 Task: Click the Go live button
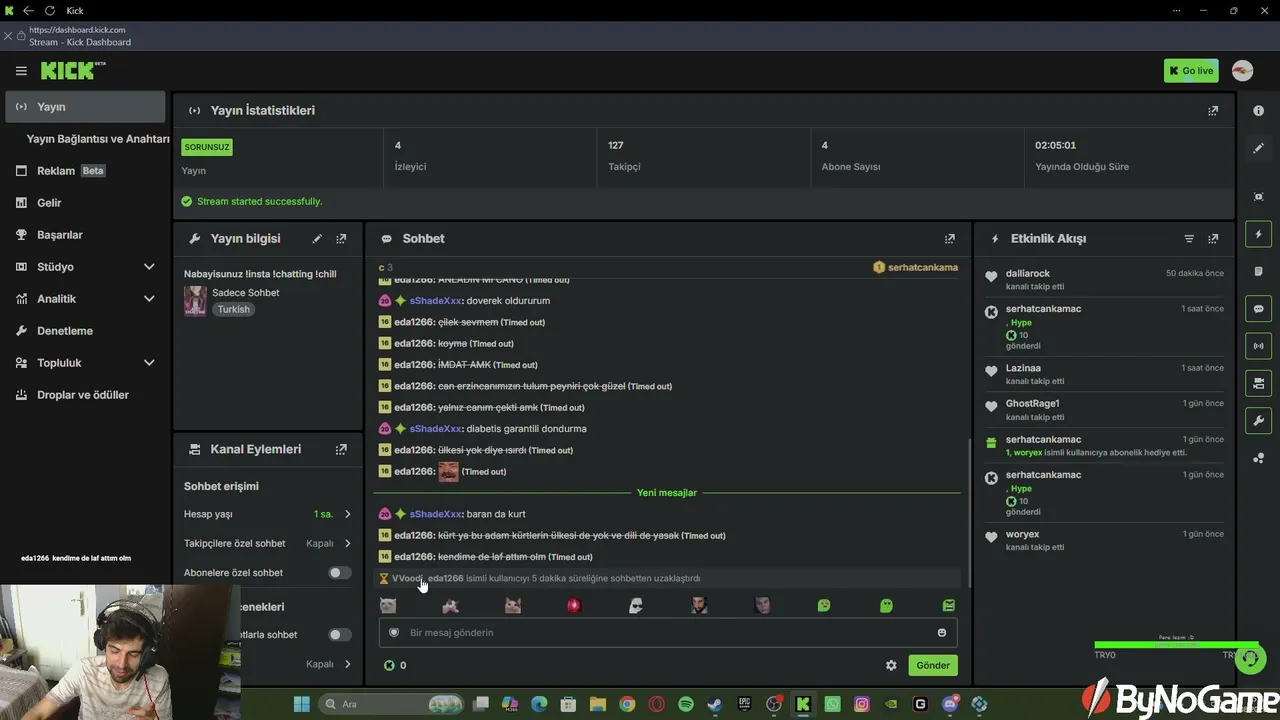pyautogui.click(x=1190, y=71)
